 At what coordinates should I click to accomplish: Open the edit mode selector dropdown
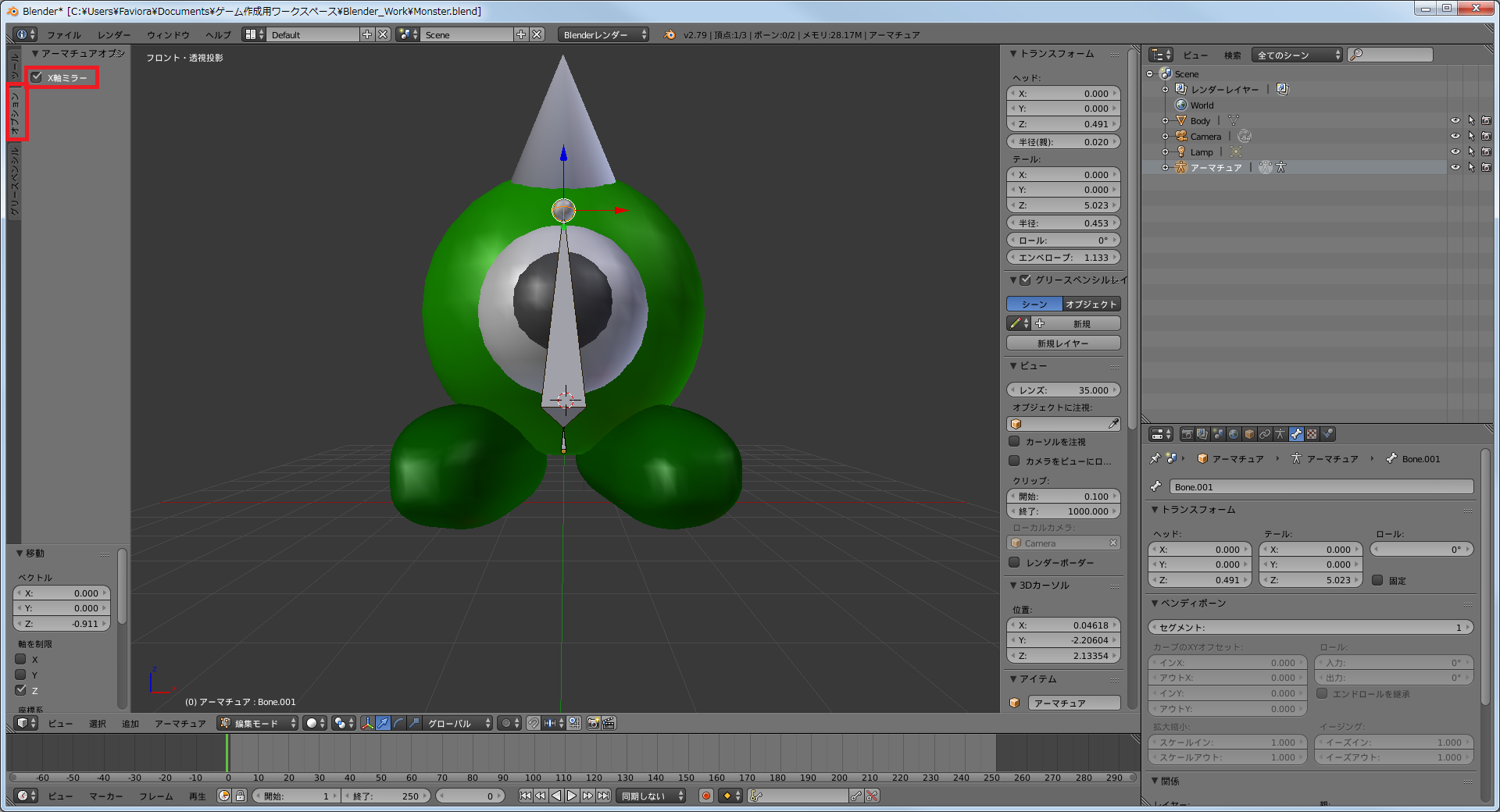[259, 723]
